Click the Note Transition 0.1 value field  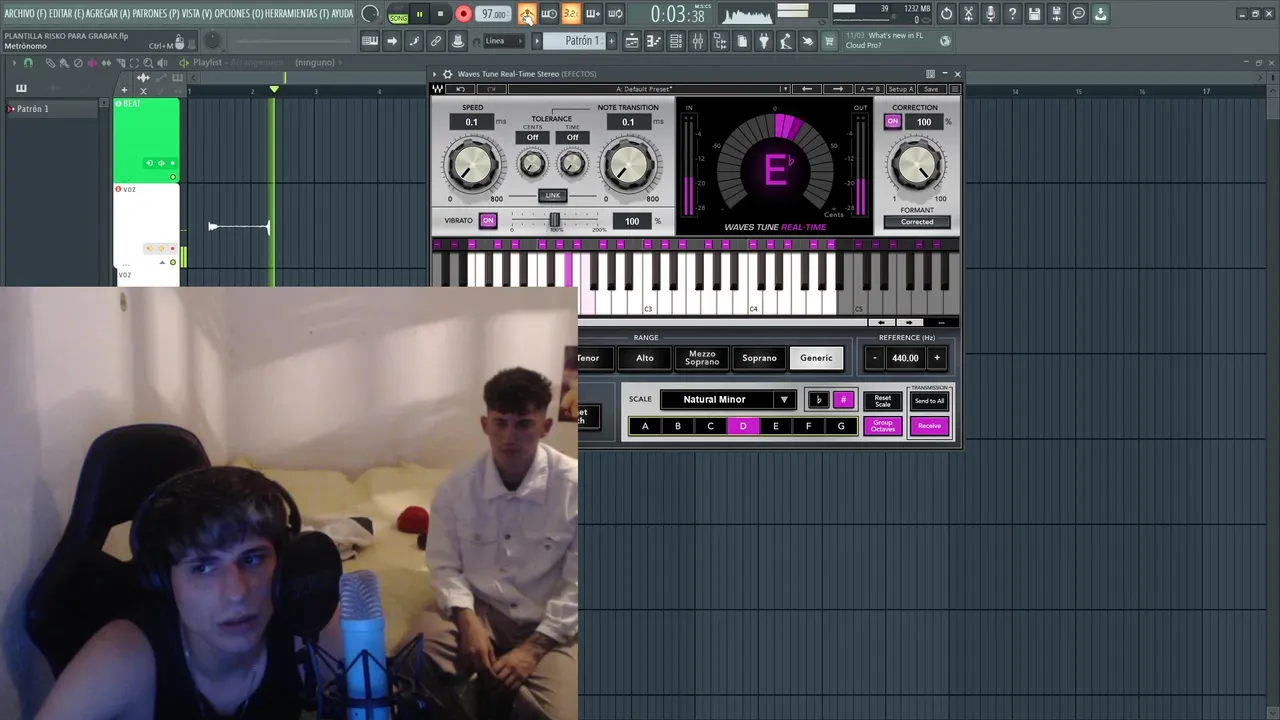coord(628,122)
